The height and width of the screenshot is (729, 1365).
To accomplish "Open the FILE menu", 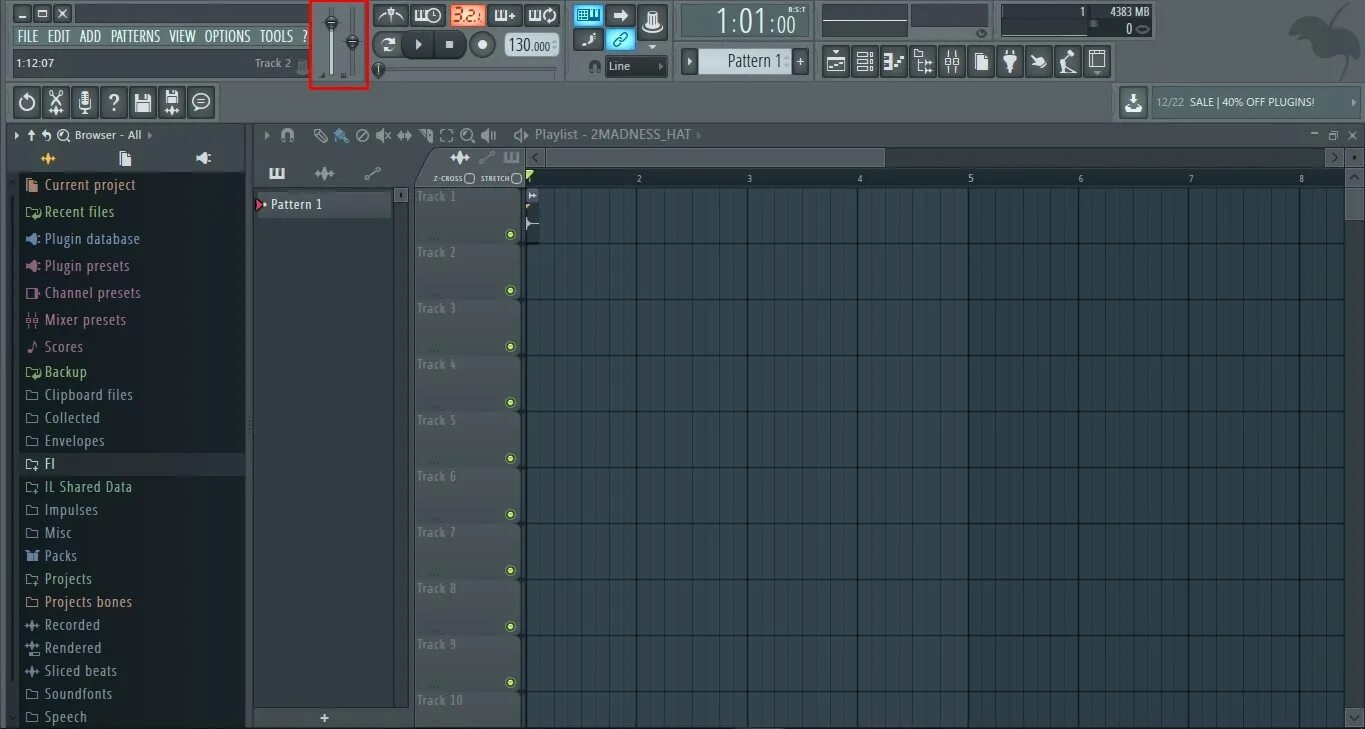I will [28, 36].
